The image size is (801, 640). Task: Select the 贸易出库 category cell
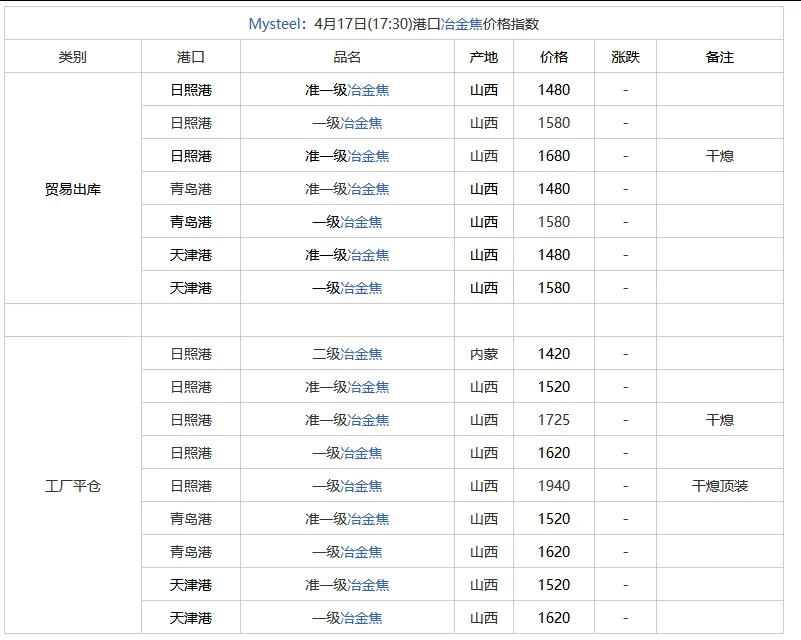point(75,188)
